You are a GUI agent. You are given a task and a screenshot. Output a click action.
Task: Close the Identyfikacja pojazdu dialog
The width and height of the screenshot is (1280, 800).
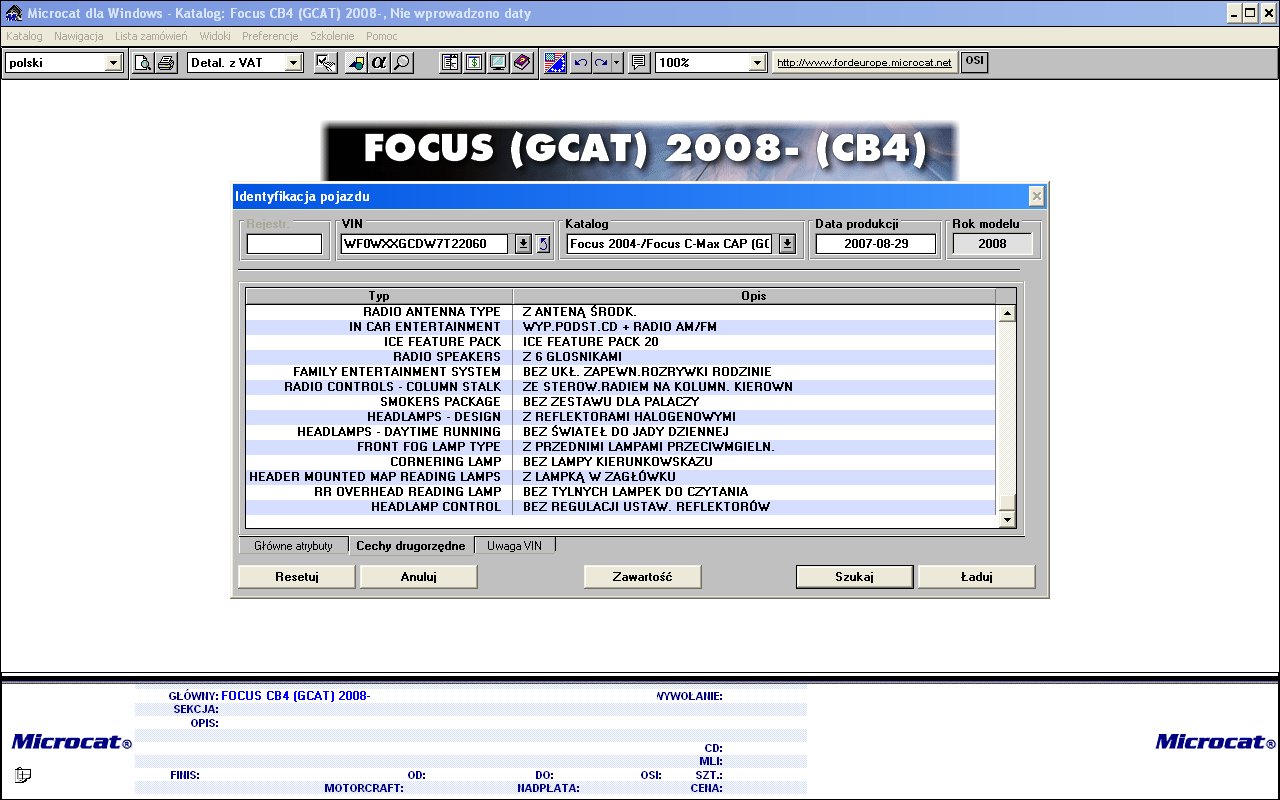pyautogui.click(x=1037, y=196)
